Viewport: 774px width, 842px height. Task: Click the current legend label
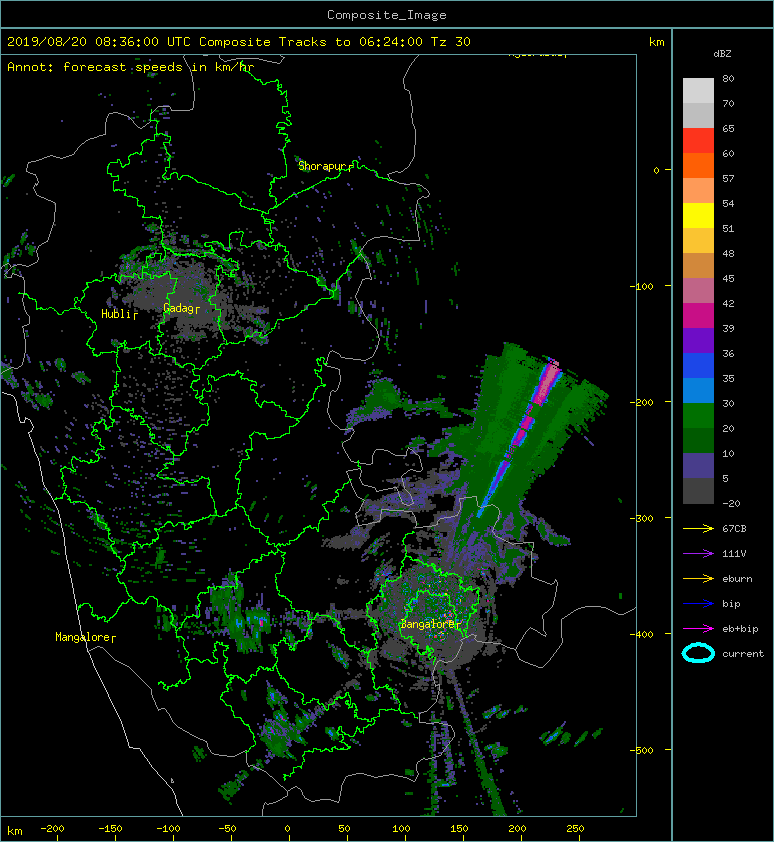743,654
